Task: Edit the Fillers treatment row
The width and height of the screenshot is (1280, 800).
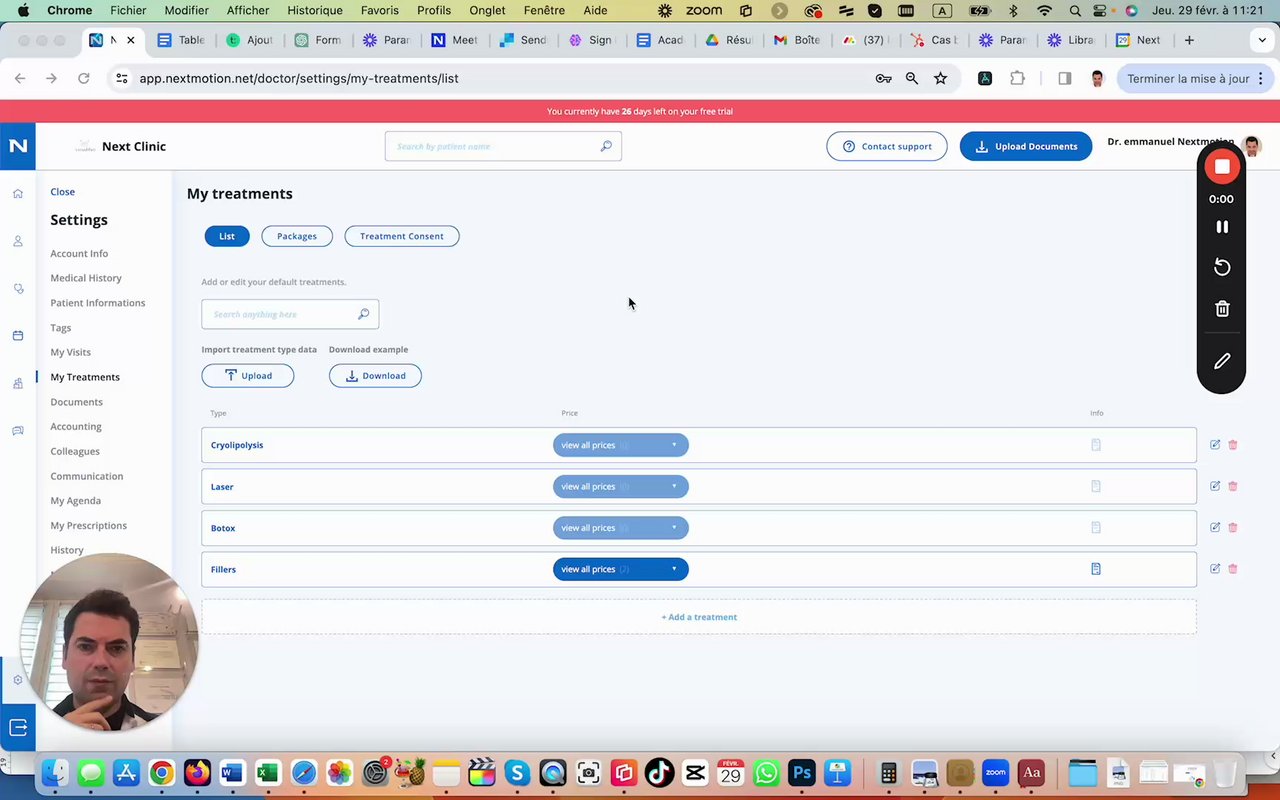Action: click(1215, 568)
